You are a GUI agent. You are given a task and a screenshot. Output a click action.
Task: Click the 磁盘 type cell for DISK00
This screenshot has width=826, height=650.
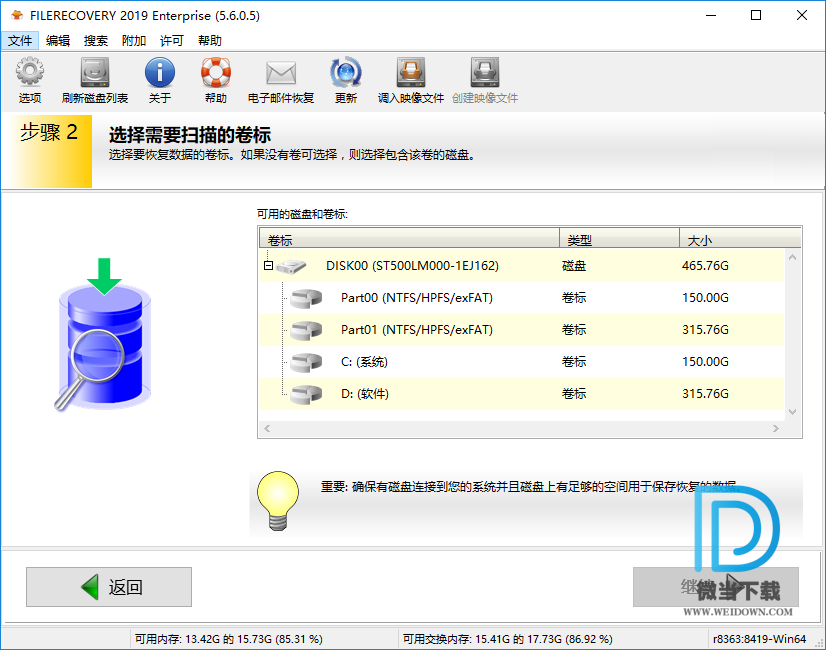pos(574,266)
